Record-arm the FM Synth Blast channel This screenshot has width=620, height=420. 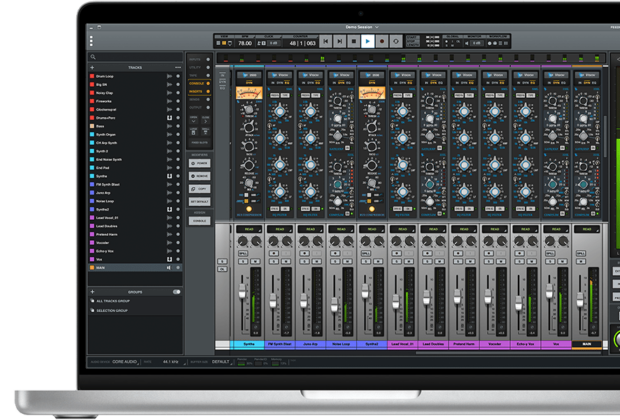[273, 253]
